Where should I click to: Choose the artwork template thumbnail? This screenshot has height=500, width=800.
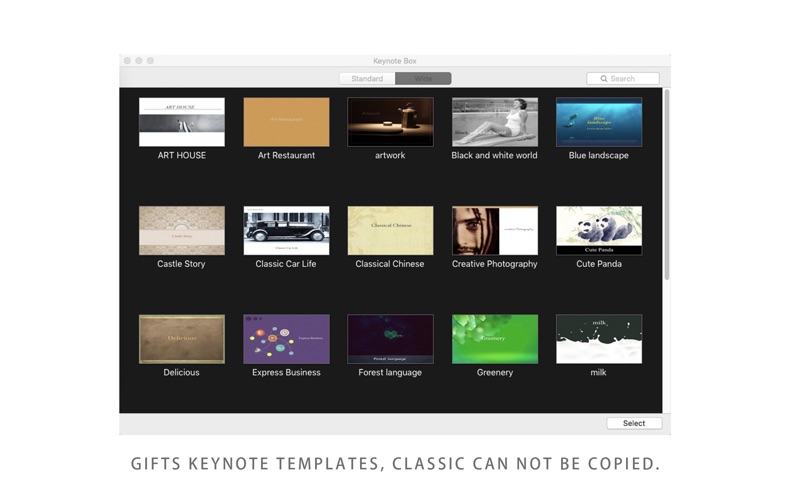(x=390, y=122)
